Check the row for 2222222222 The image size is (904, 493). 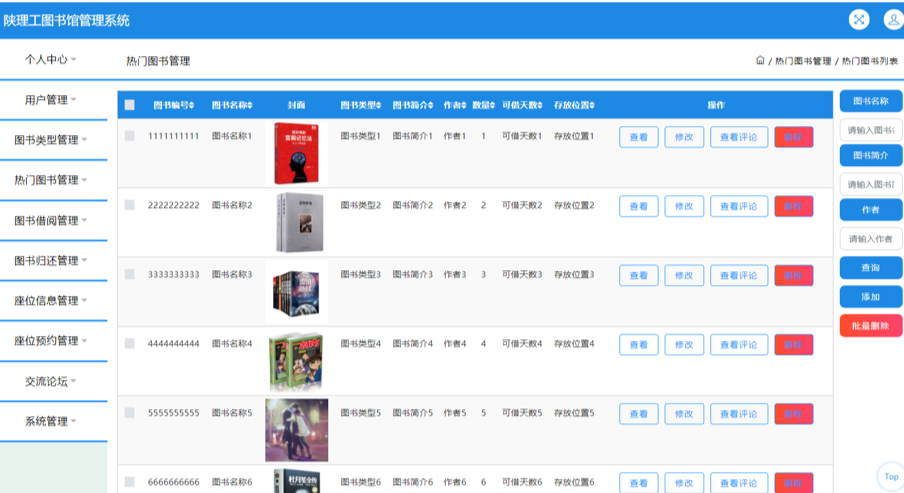(130, 205)
